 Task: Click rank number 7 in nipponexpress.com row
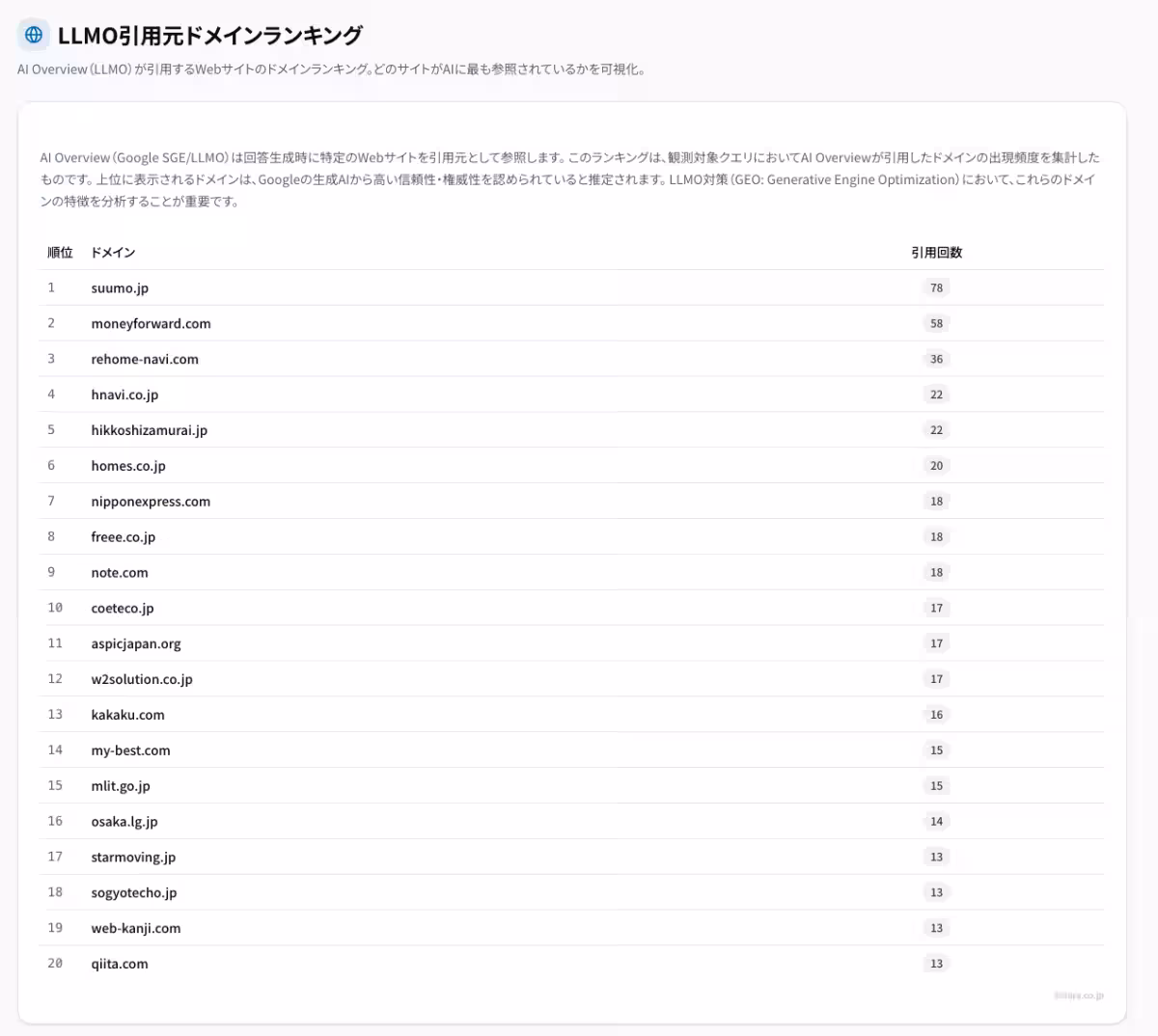click(51, 501)
